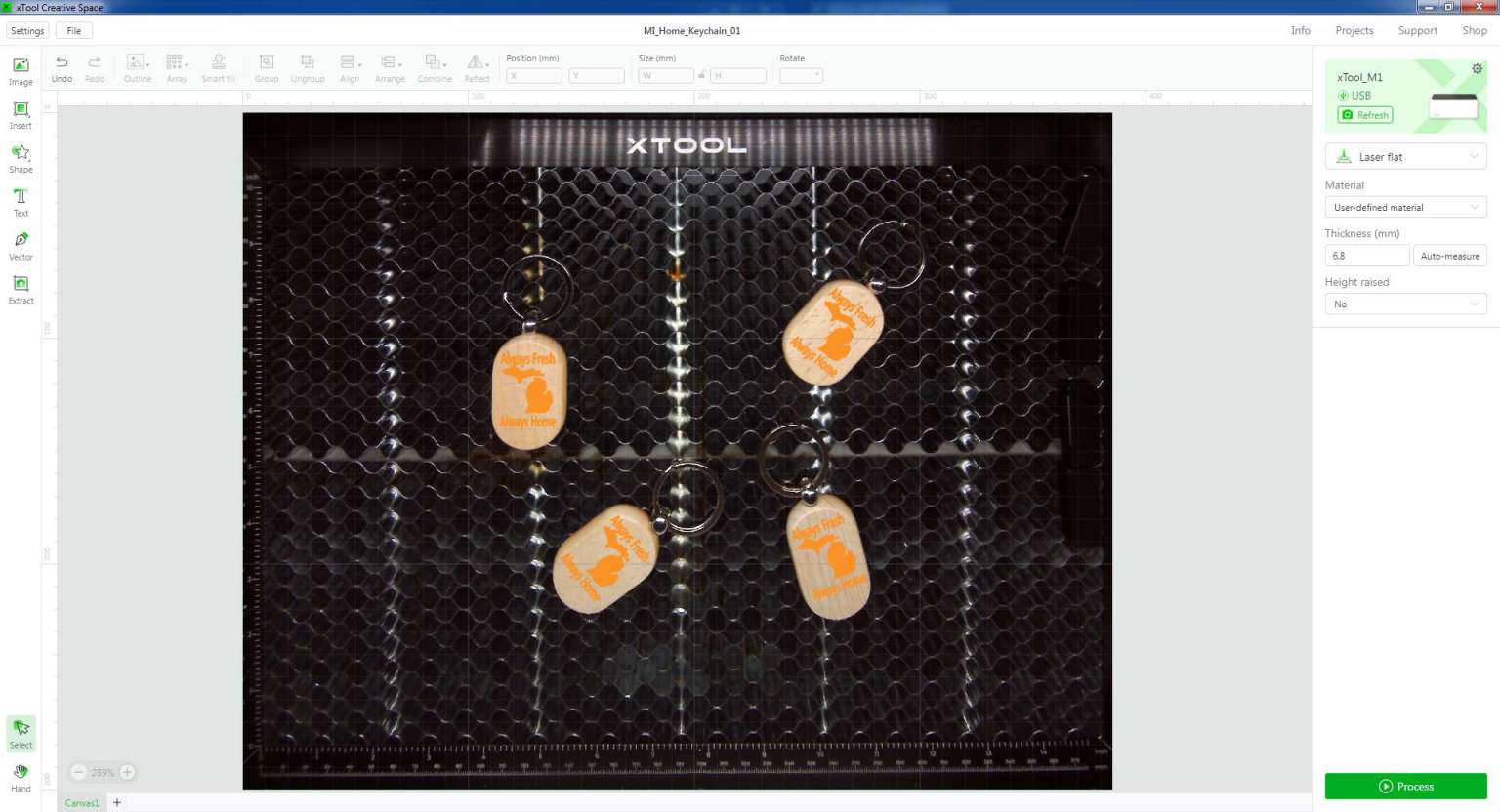Open the User-defined material dropdown
This screenshot has height=812, width=1500.
1405,208
